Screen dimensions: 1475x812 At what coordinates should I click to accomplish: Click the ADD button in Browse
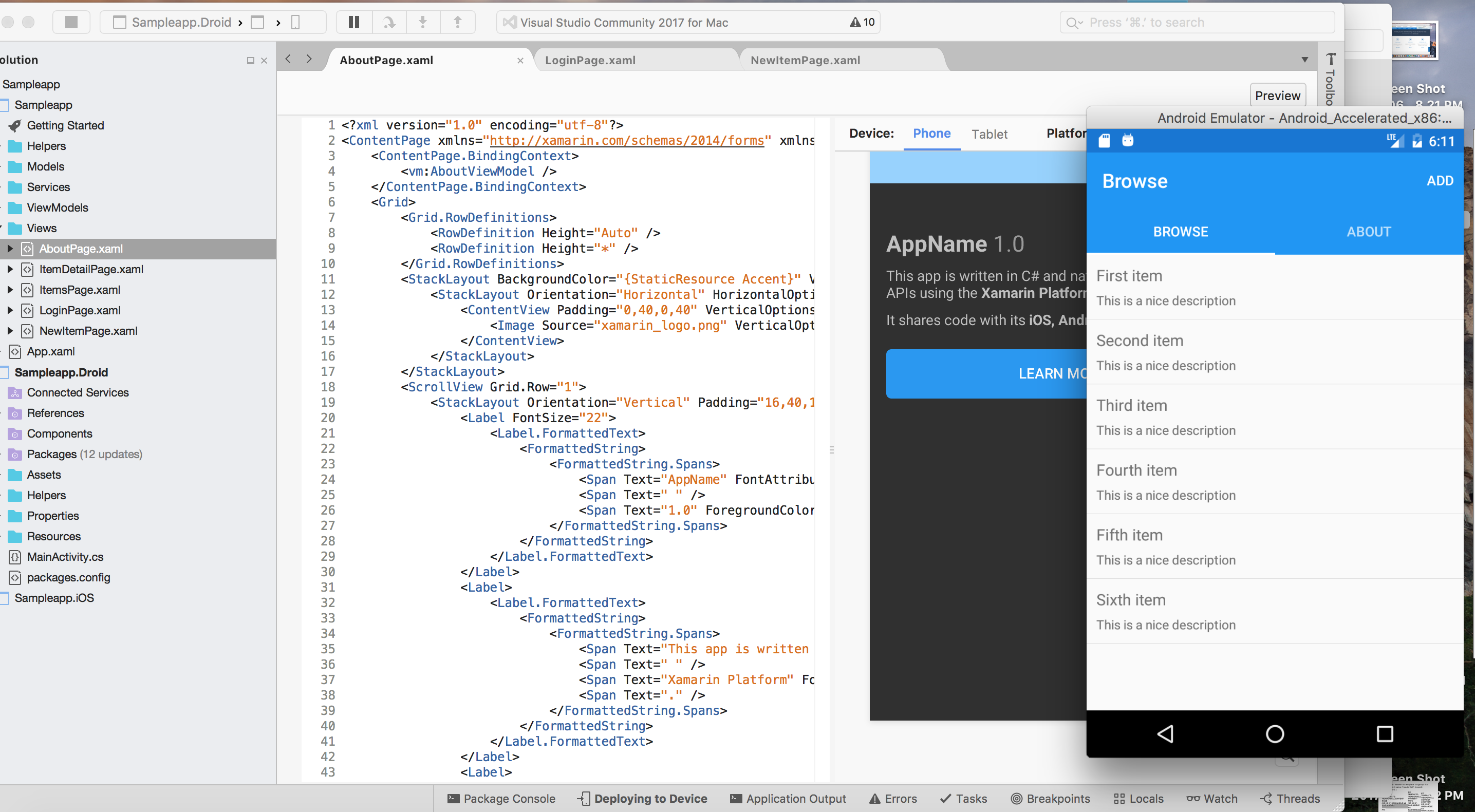[x=1440, y=181]
